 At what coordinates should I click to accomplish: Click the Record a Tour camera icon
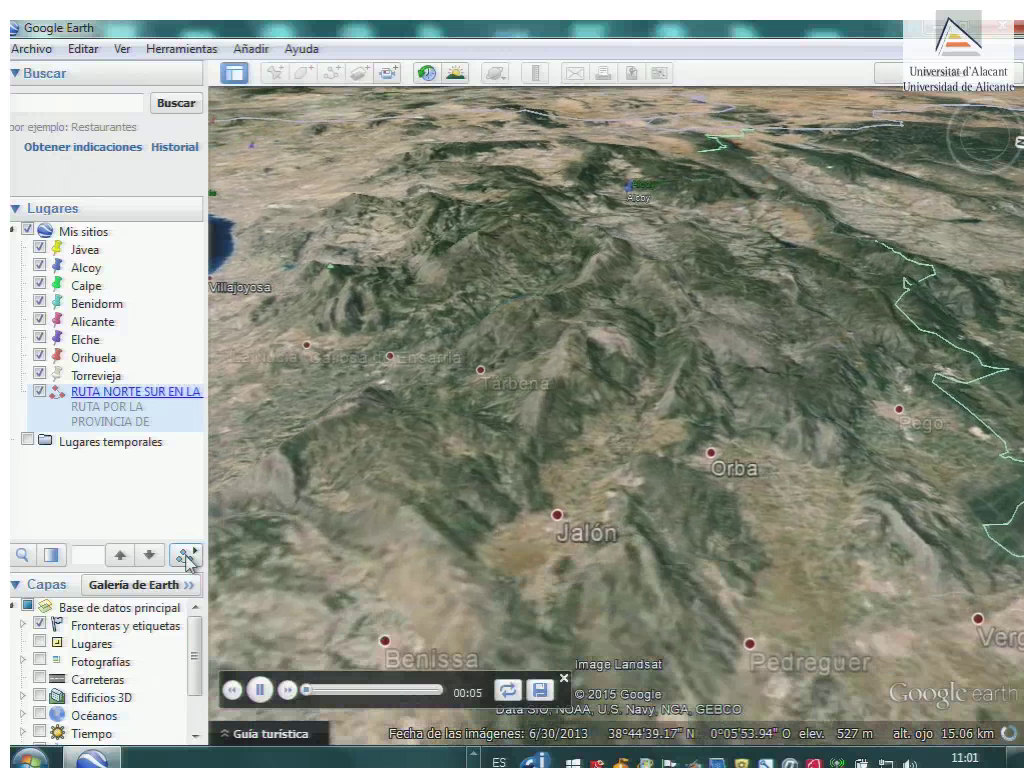388,72
